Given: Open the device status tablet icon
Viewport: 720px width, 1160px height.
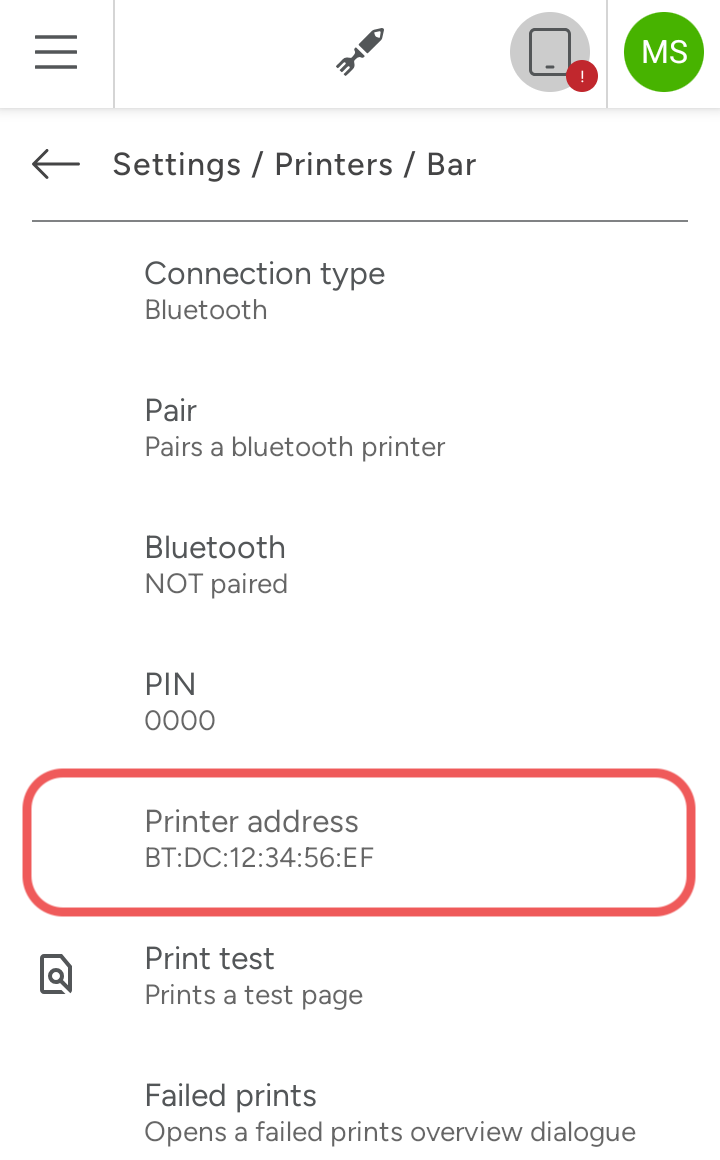Looking at the screenshot, I should pyautogui.click(x=549, y=52).
